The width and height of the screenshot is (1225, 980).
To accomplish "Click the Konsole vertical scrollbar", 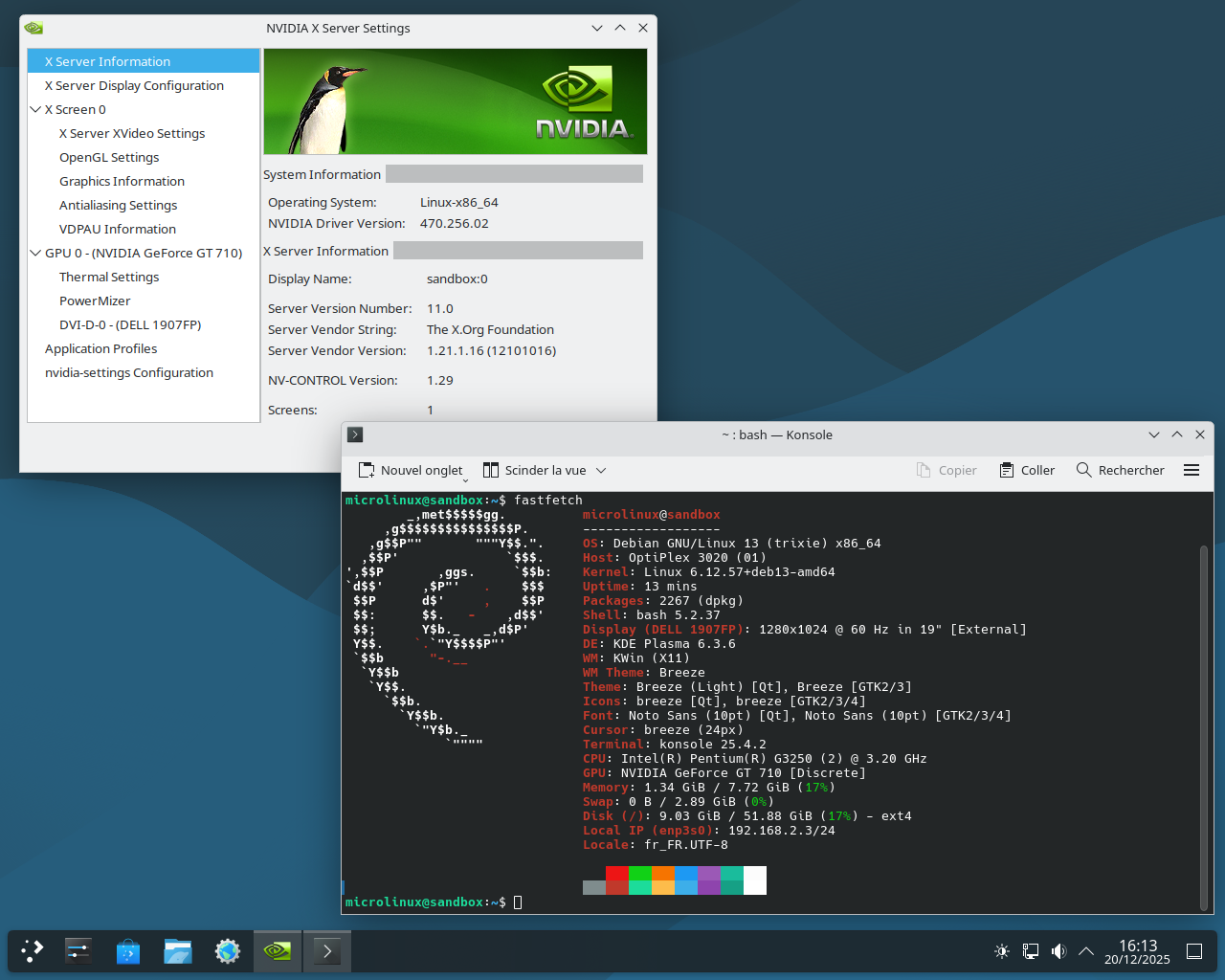I will [1204, 727].
